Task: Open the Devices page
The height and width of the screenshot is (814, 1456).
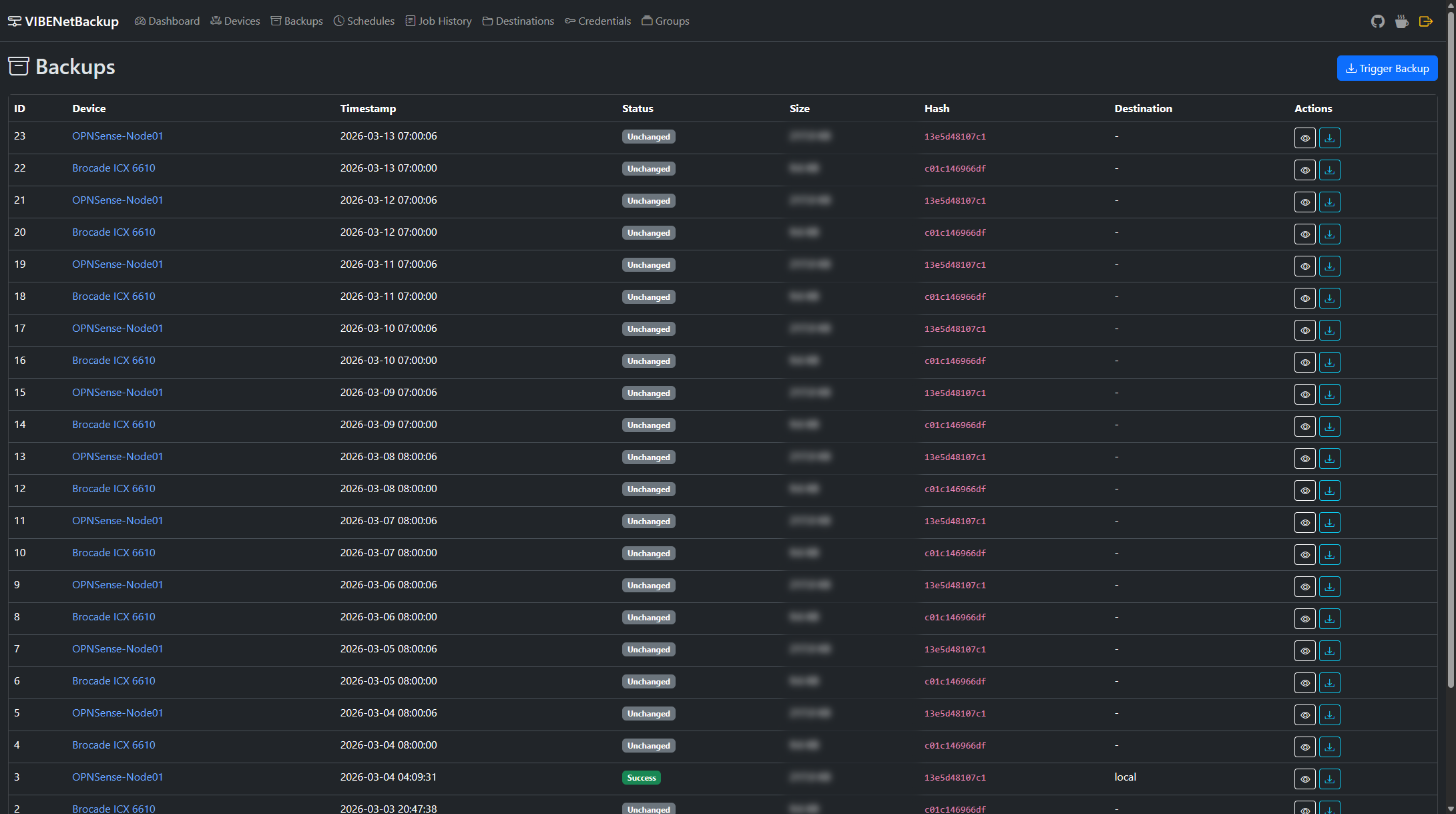Action: click(235, 21)
